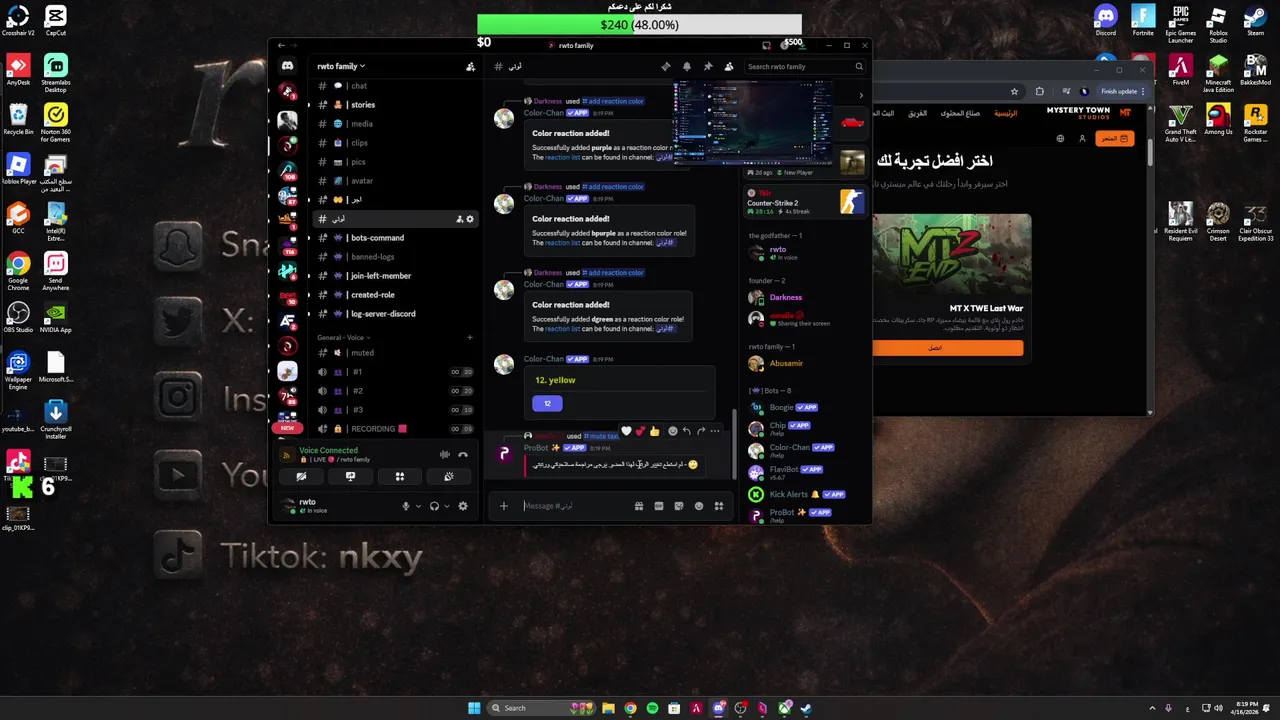1280x720 pixels.
Task: Open Darkness in the member list
Action: (803, 297)
